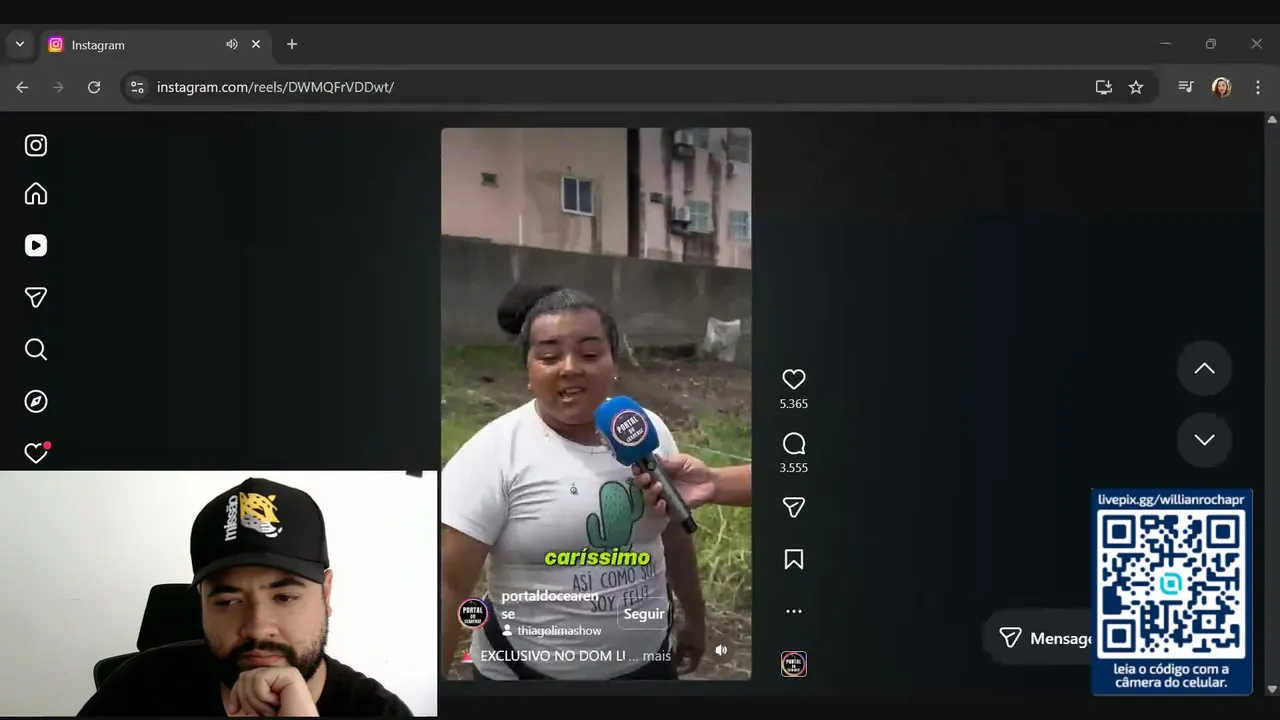Click the address bar URL
This screenshot has height=720, width=1280.
[275, 87]
